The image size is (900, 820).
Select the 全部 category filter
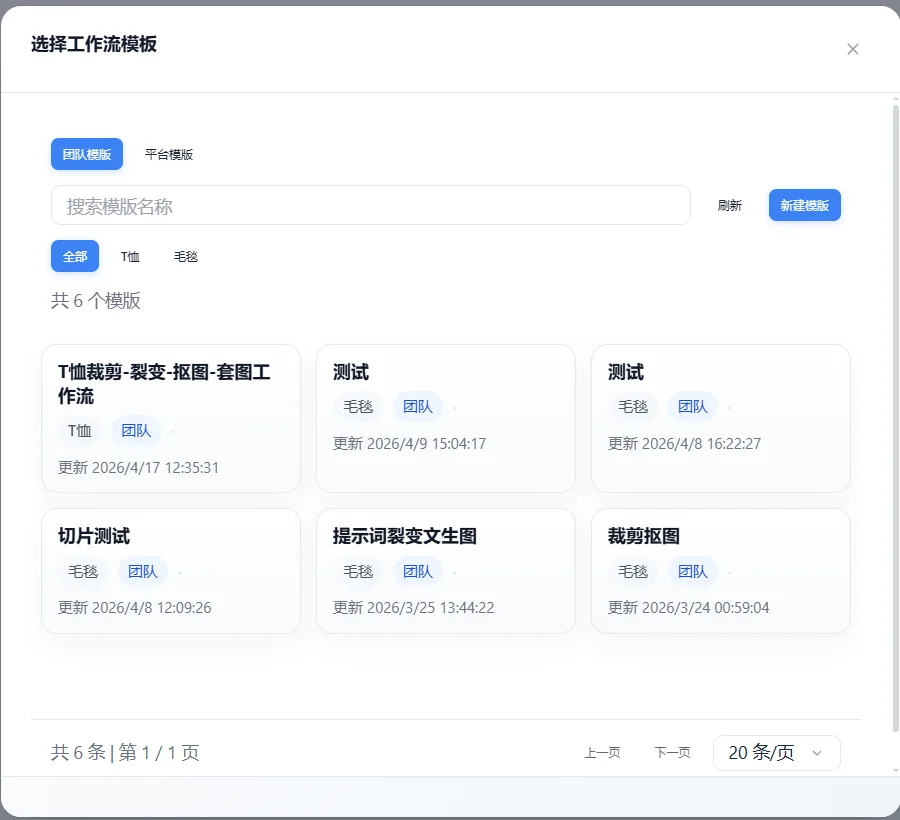coord(75,256)
